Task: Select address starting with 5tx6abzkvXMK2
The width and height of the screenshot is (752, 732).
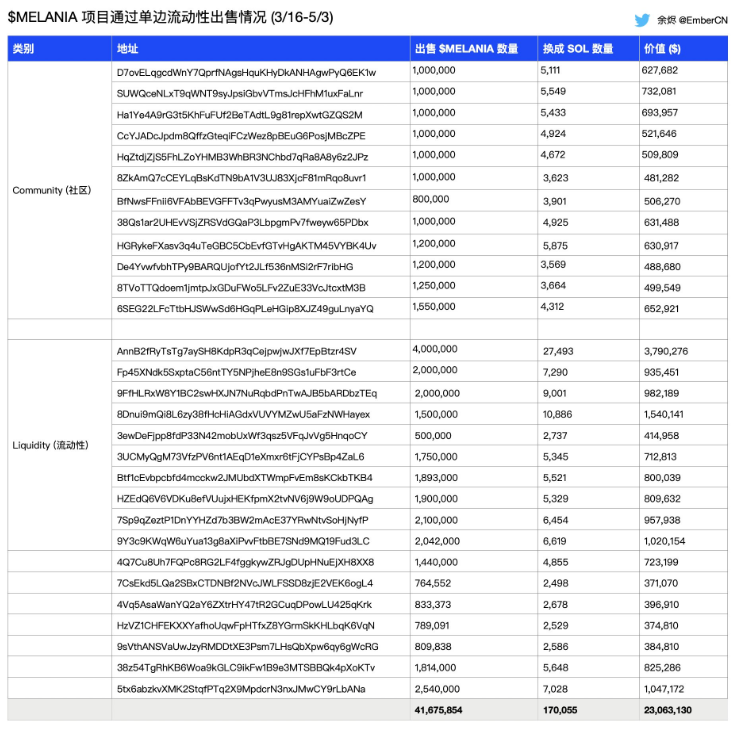Action: pyautogui.click(x=241, y=689)
